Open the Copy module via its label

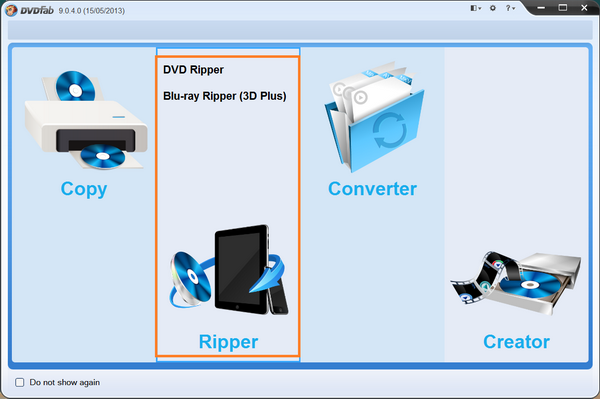tap(84, 189)
